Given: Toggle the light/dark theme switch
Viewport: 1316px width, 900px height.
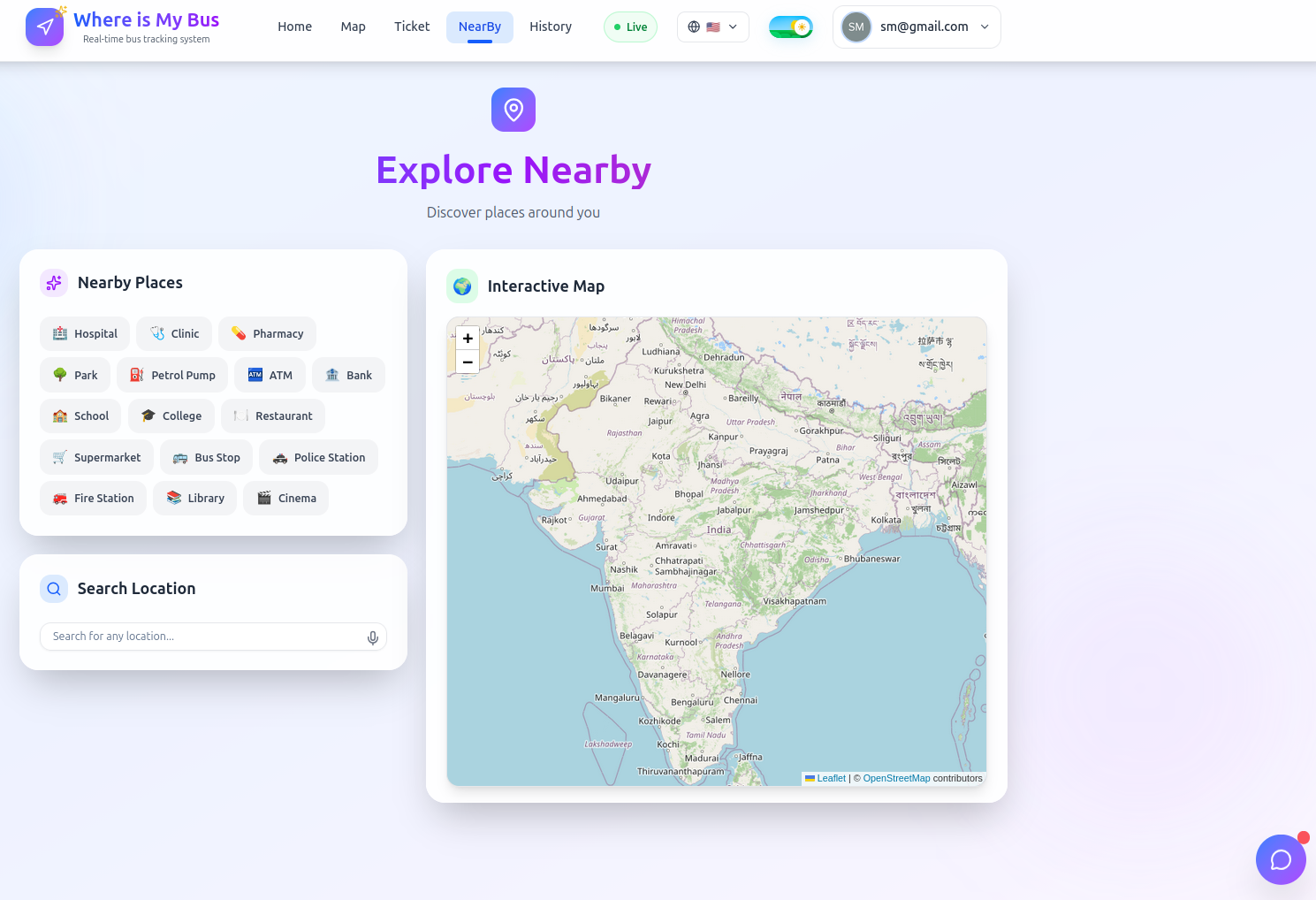Looking at the screenshot, I should click(790, 27).
